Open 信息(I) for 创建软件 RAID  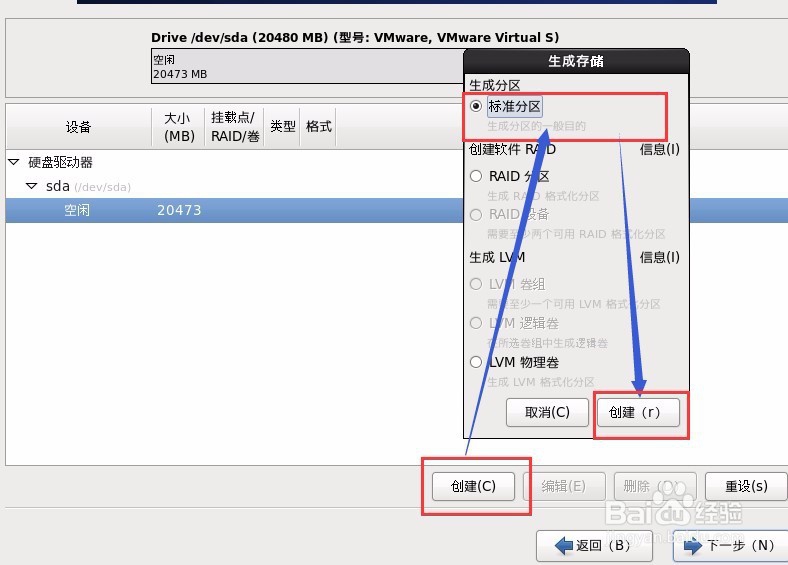[x=659, y=149]
